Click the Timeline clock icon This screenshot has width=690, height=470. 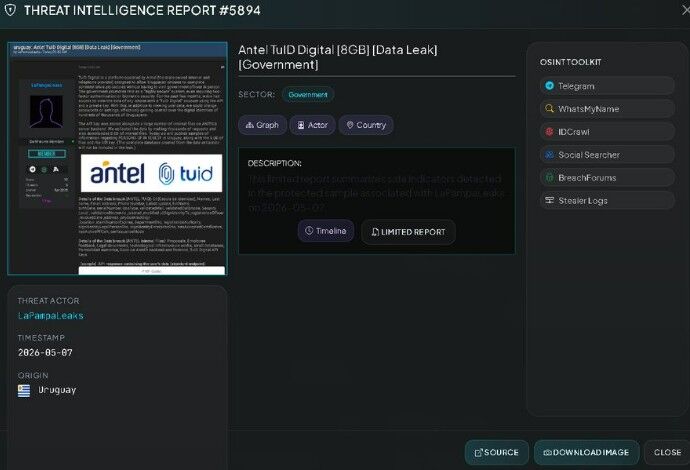coord(309,231)
